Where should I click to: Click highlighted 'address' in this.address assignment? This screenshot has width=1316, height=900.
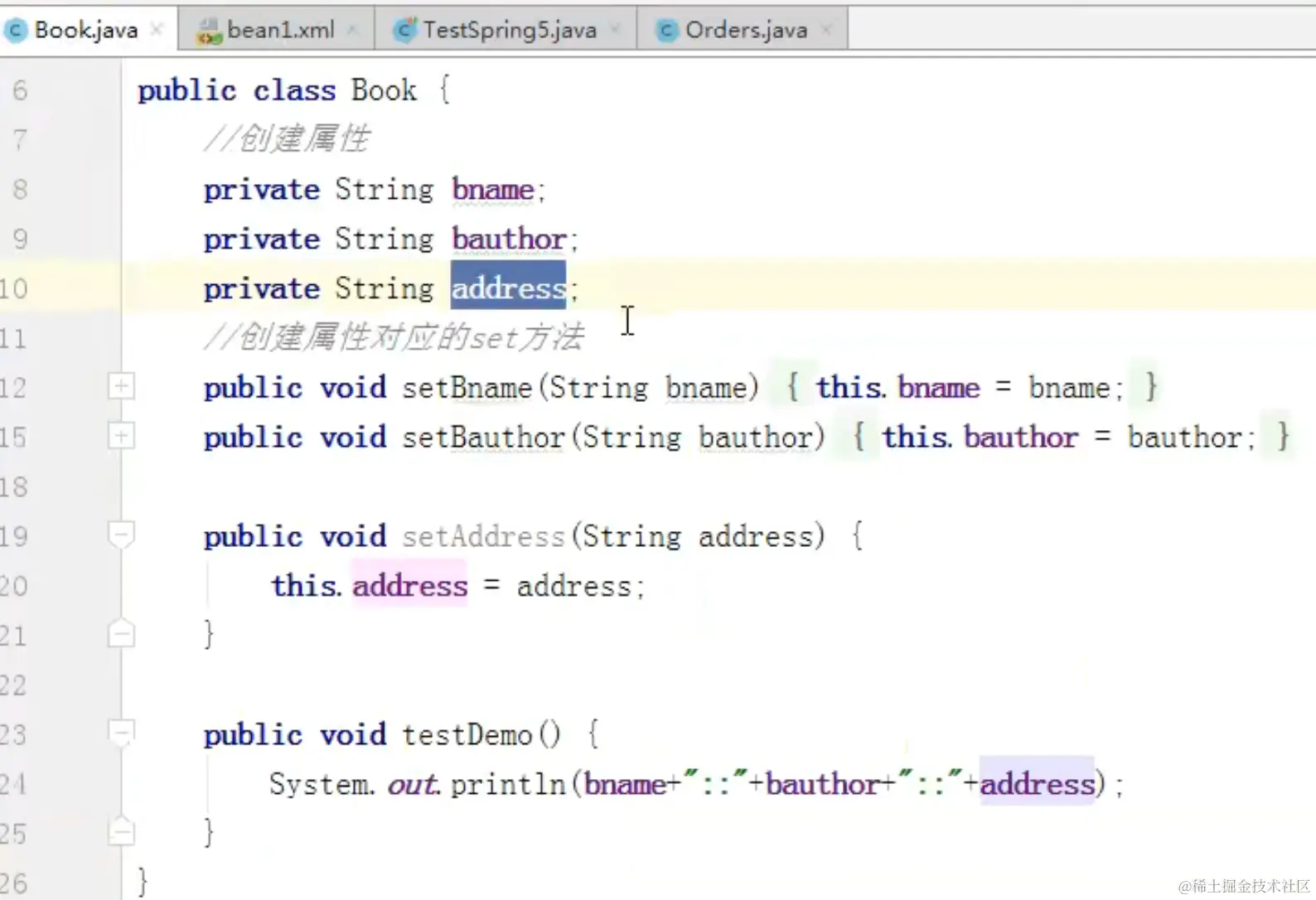[x=410, y=586]
